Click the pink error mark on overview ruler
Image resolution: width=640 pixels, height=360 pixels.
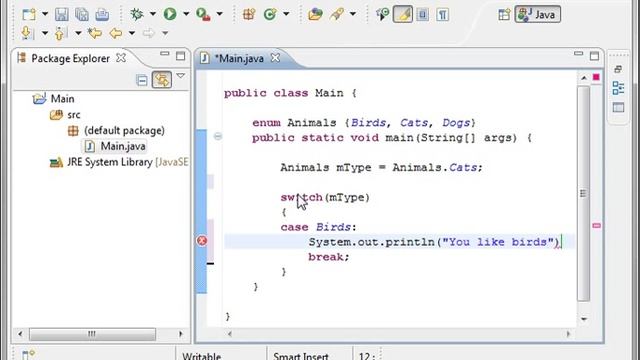point(596,226)
